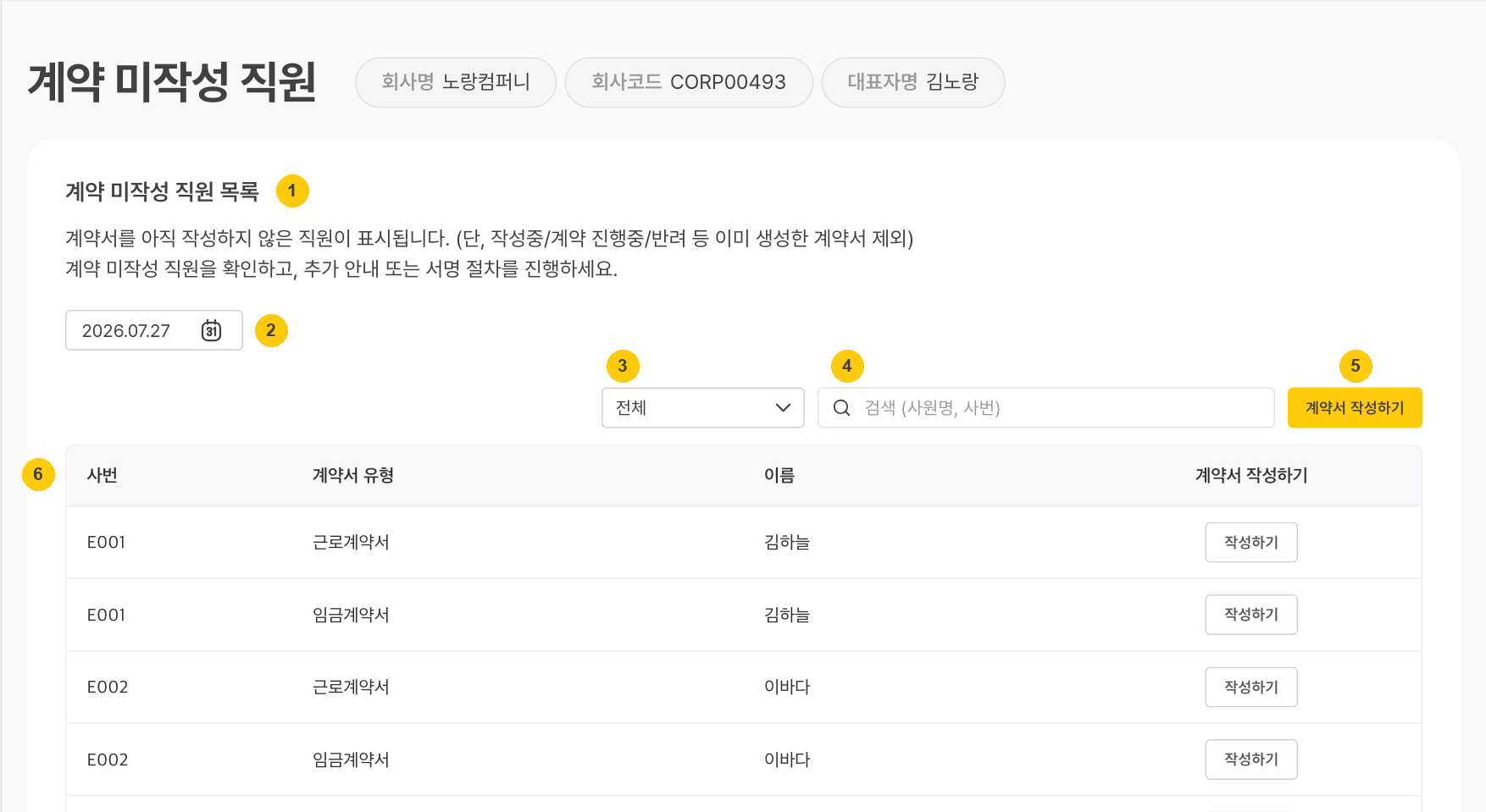The height and width of the screenshot is (812, 1486).
Task: Select 근로계약서 cell in first E002 row
Action: click(x=351, y=687)
